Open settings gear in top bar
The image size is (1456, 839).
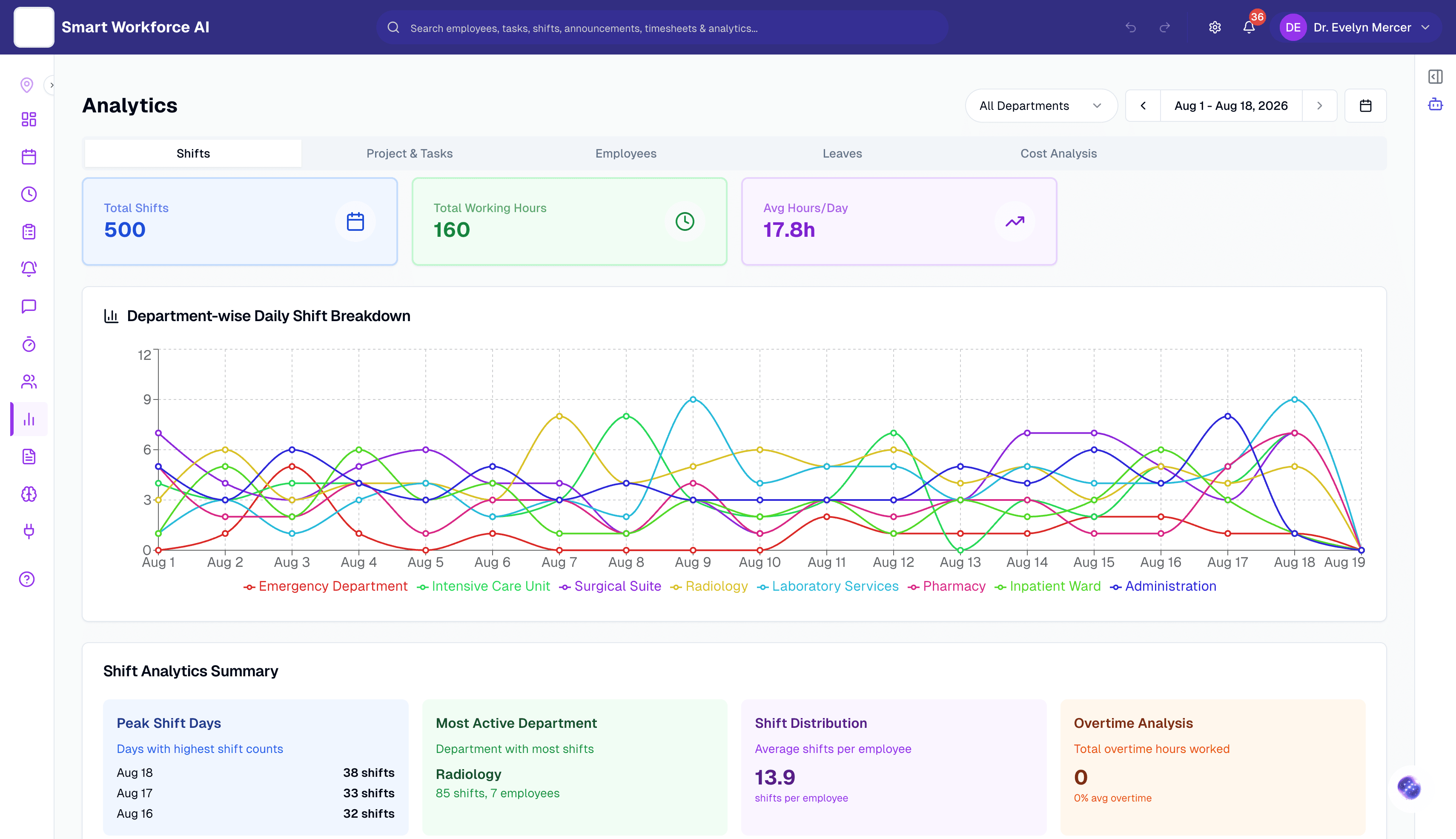pyautogui.click(x=1215, y=27)
